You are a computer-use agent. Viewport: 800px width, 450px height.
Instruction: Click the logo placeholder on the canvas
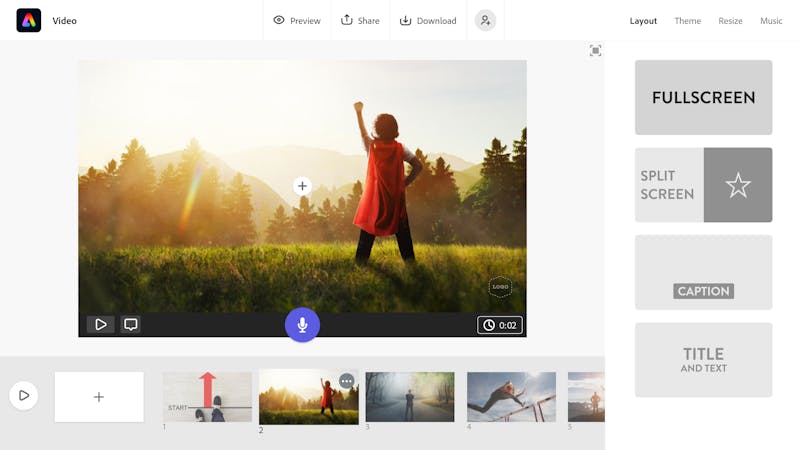500,287
